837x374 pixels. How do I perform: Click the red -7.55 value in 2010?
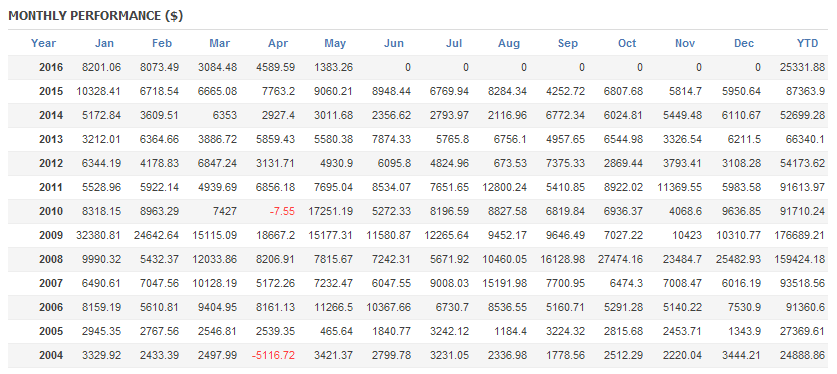281,212
